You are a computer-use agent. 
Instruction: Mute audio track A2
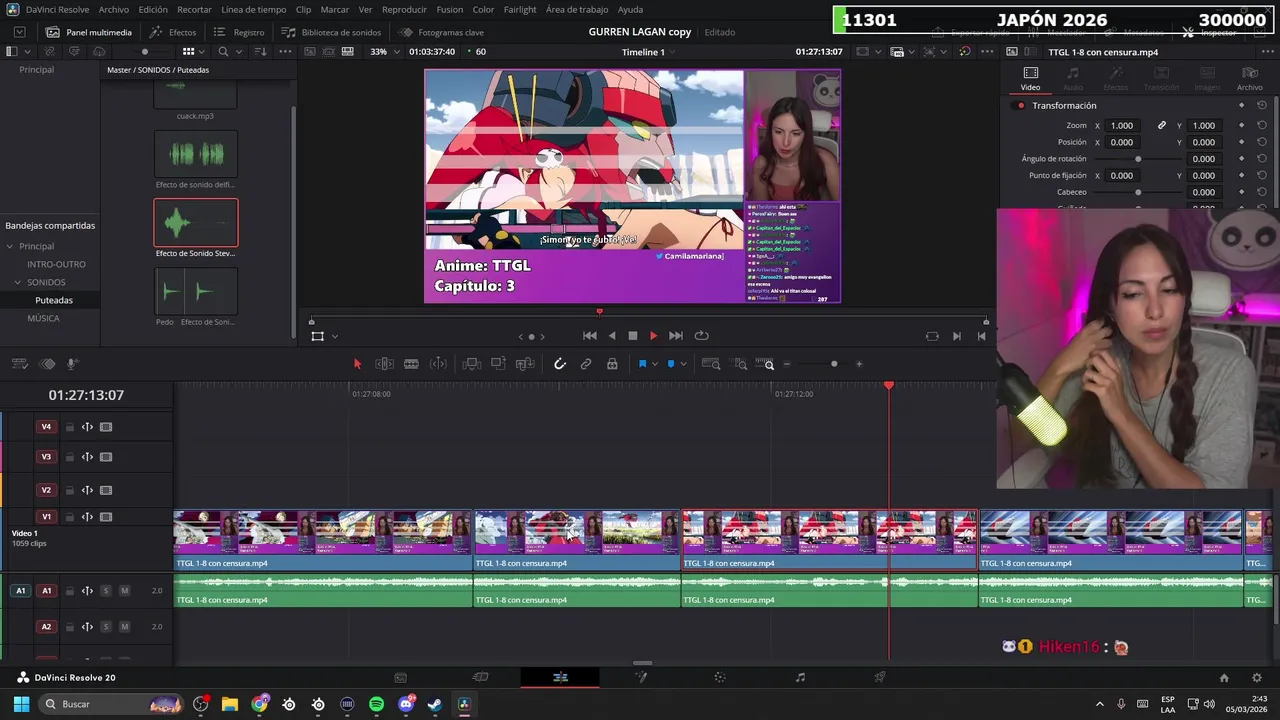click(124, 627)
